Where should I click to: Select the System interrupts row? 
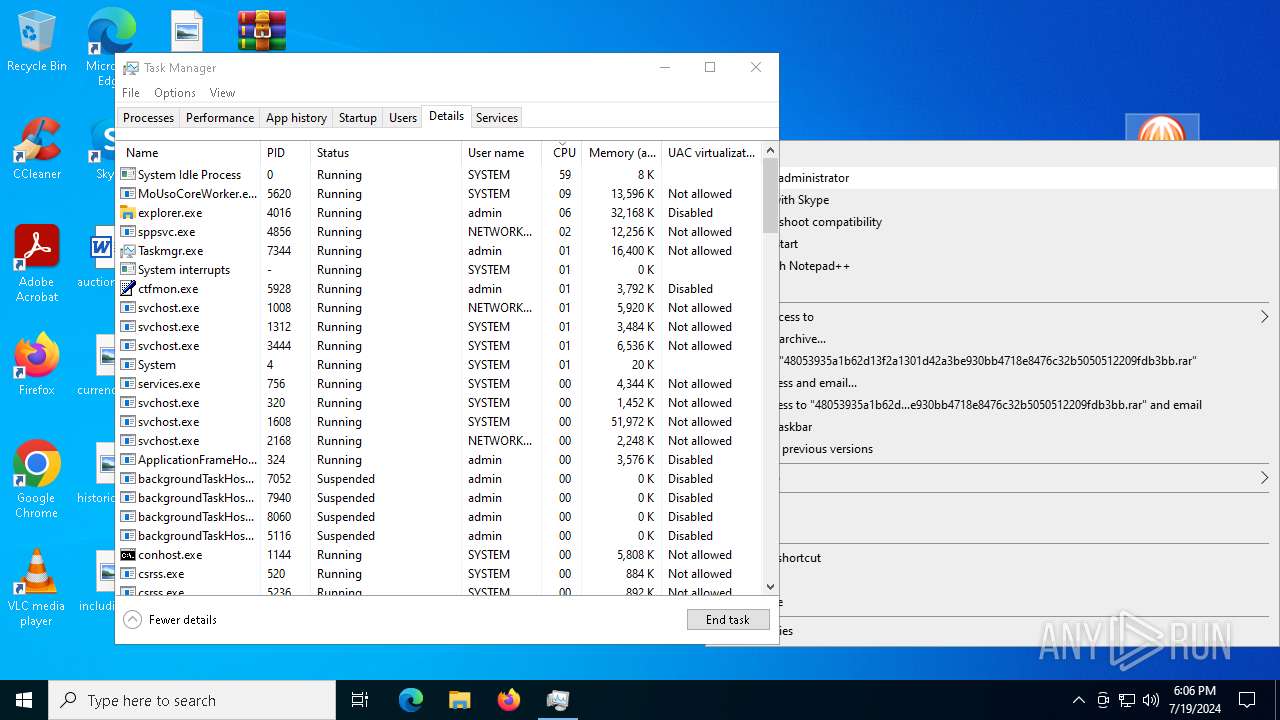pos(439,270)
